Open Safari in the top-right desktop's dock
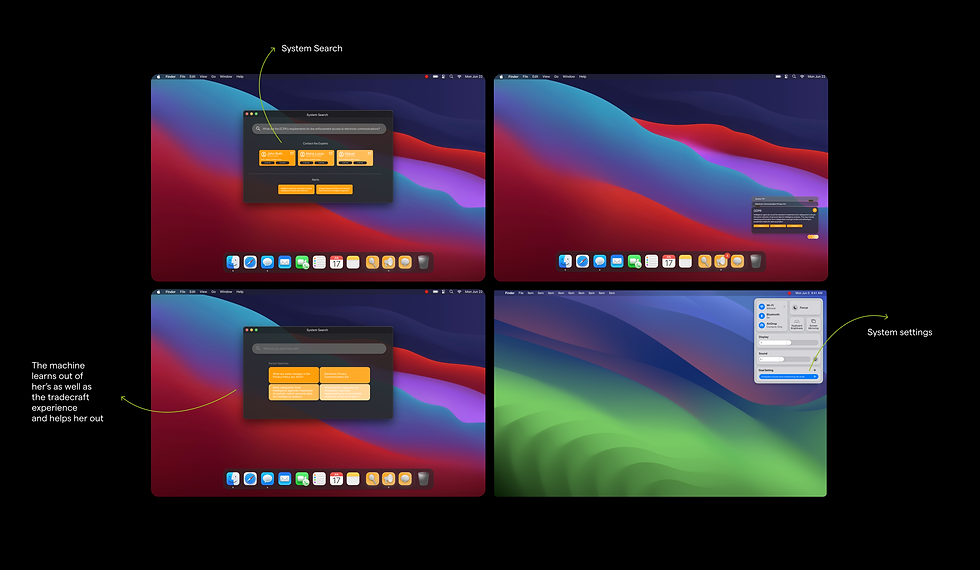This screenshot has width=980, height=570. [x=582, y=261]
